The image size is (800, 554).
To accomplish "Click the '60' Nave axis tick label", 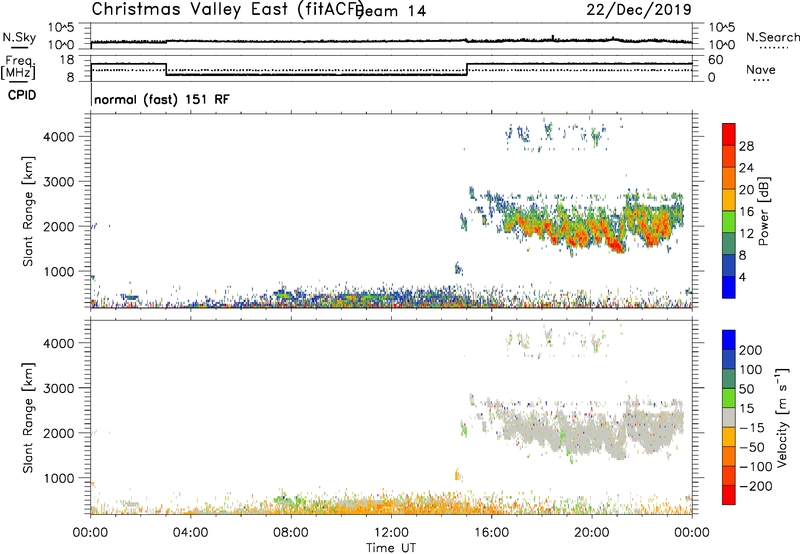I will pos(716,60).
